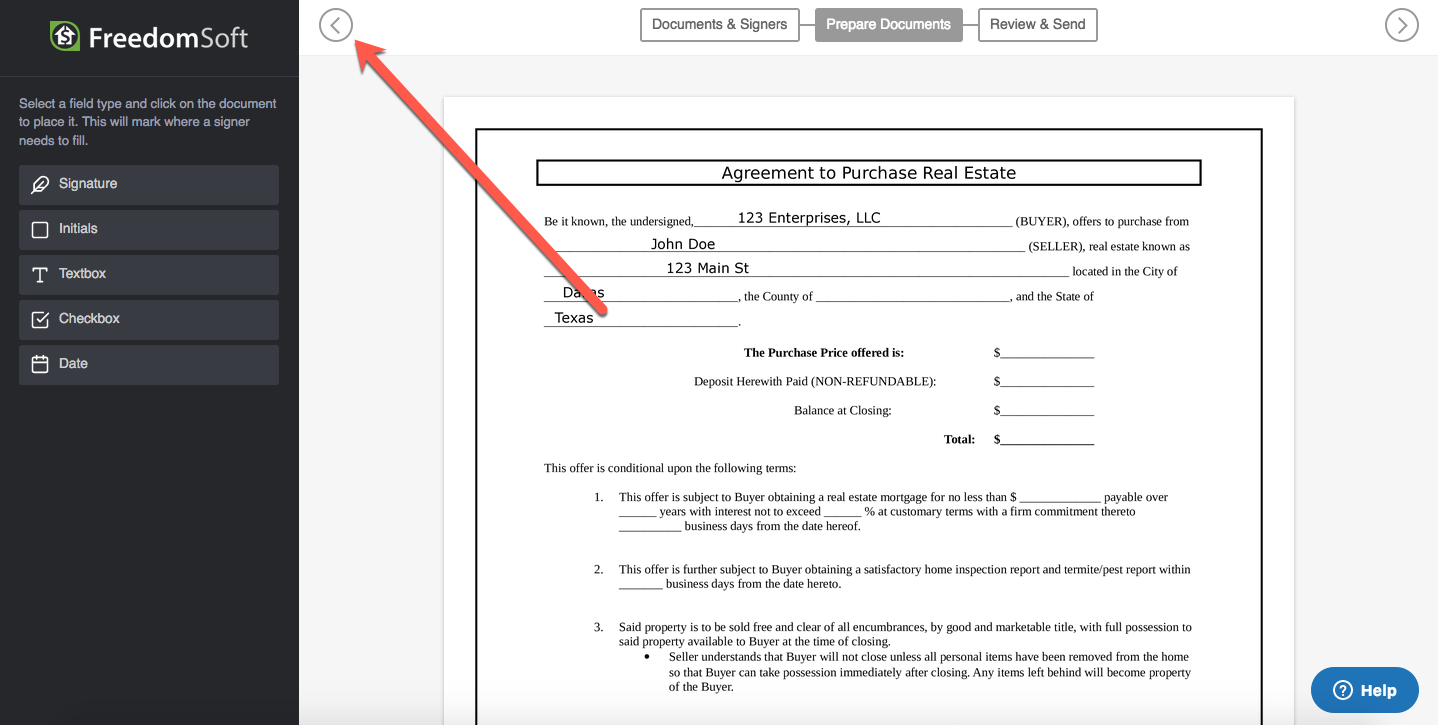Click the Initials square icon
This screenshot has height=725, width=1438.
tap(40, 230)
